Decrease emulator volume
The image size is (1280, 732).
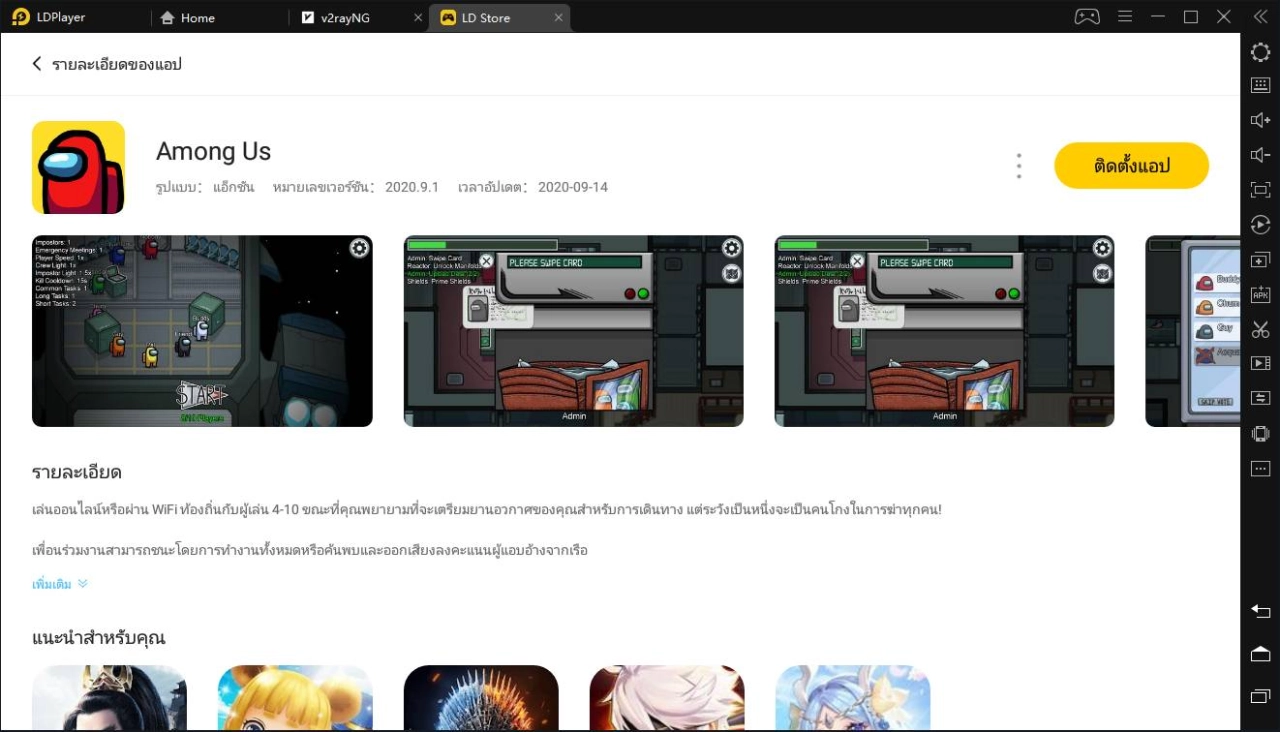pos(1260,155)
